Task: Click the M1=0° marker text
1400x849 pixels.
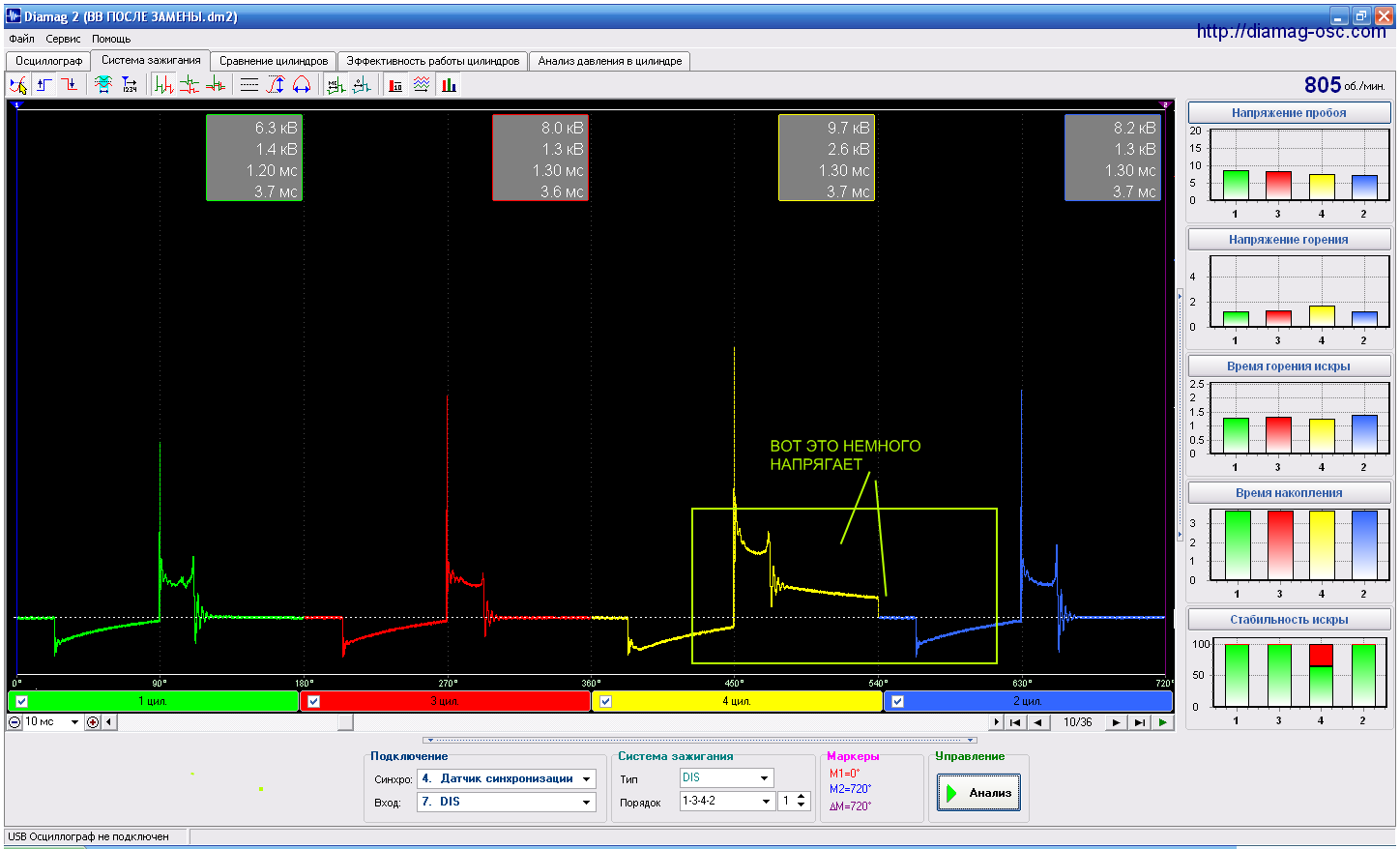Action: (x=844, y=774)
